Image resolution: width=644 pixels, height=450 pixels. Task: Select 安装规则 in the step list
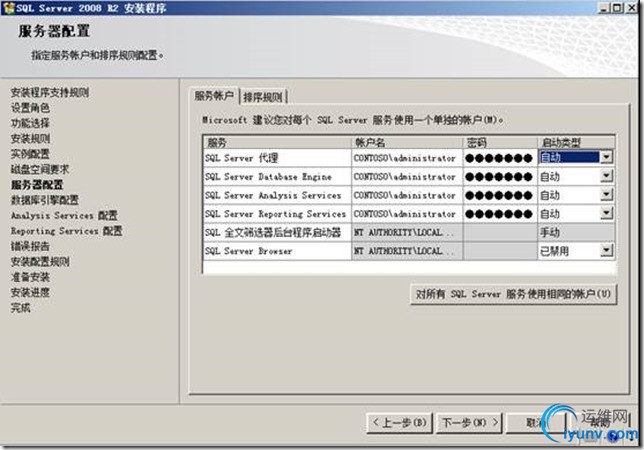pyautogui.click(x=30, y=139)
